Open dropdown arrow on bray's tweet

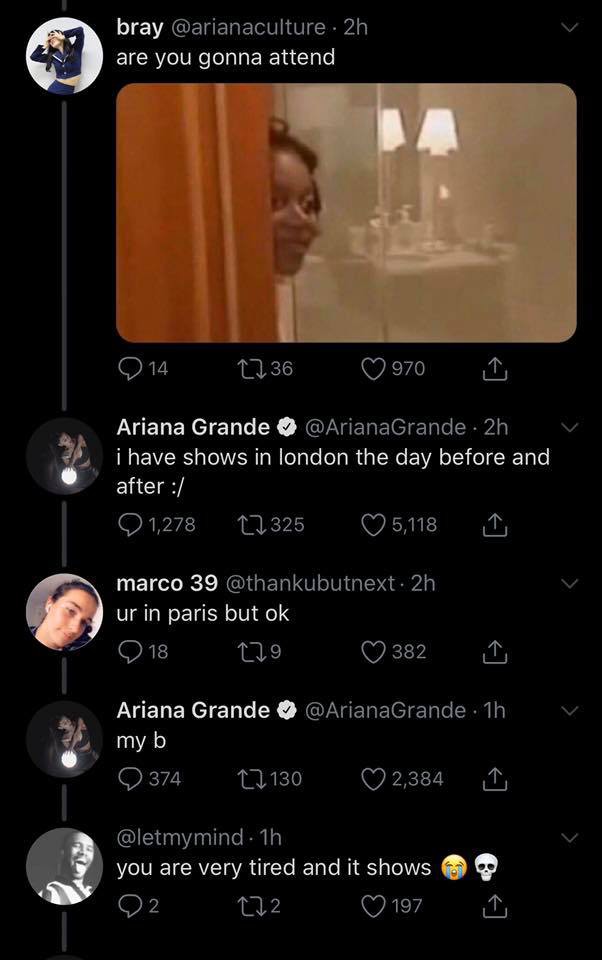tap(570, 28)
